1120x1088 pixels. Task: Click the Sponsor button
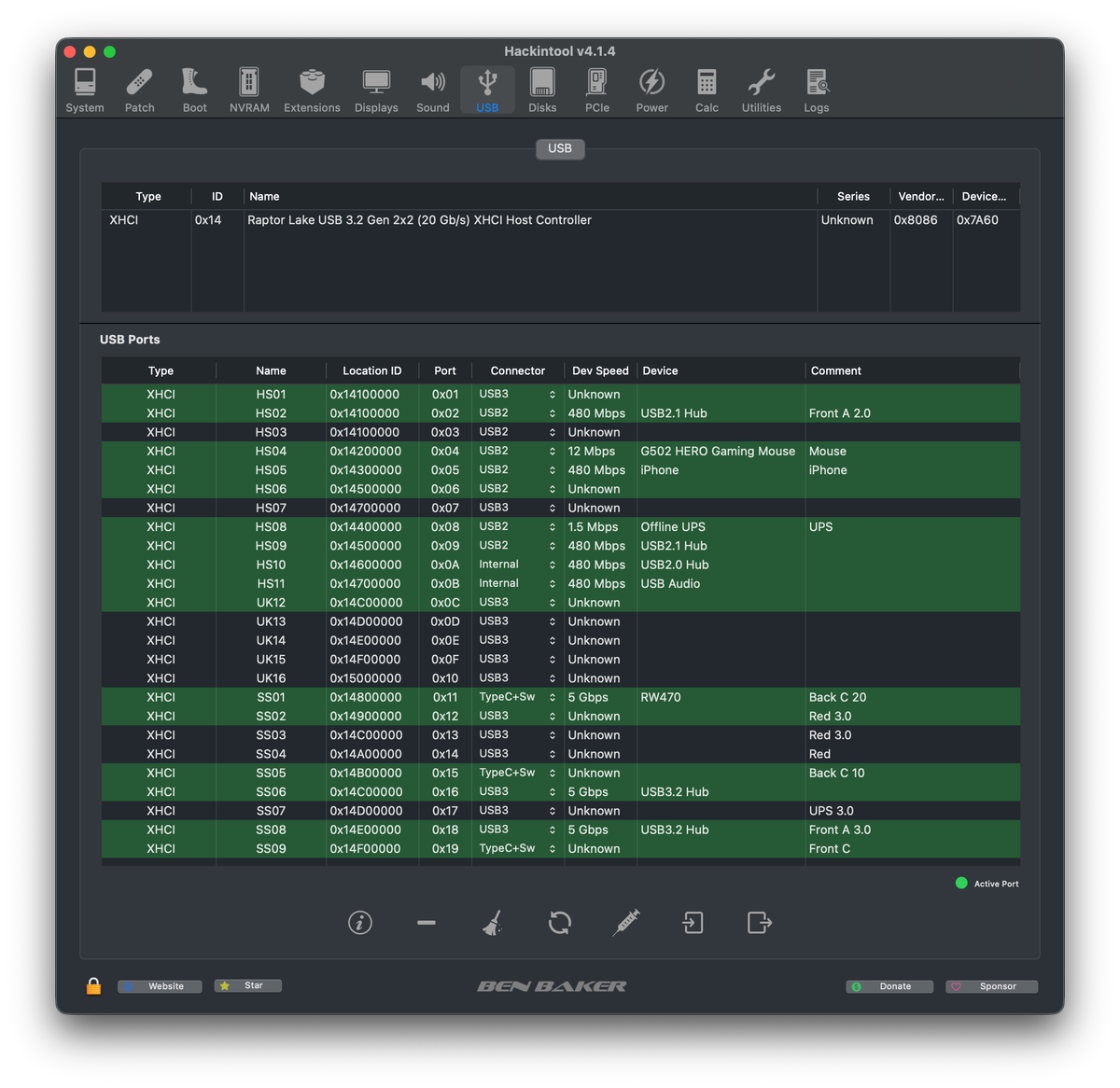tap(991, 986)
